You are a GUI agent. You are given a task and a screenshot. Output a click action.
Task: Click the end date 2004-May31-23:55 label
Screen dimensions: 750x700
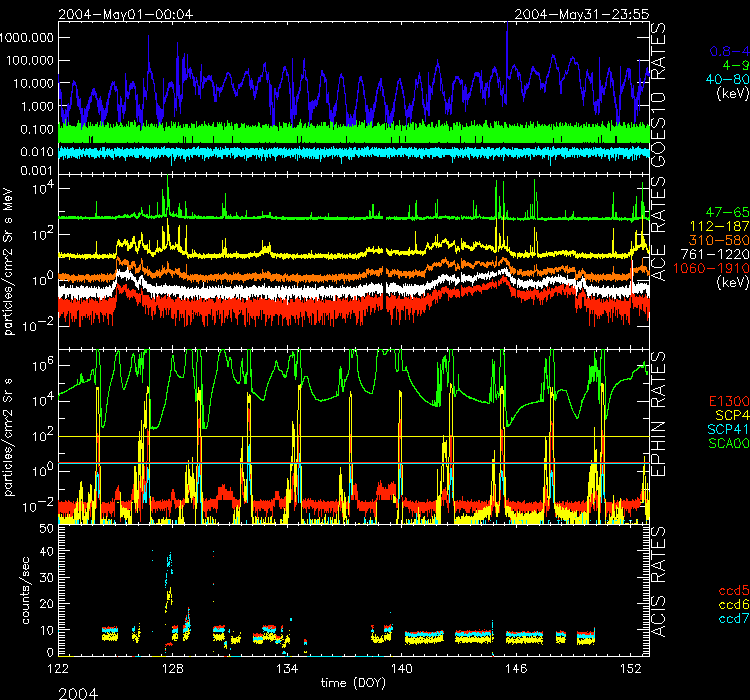(580, 14)
